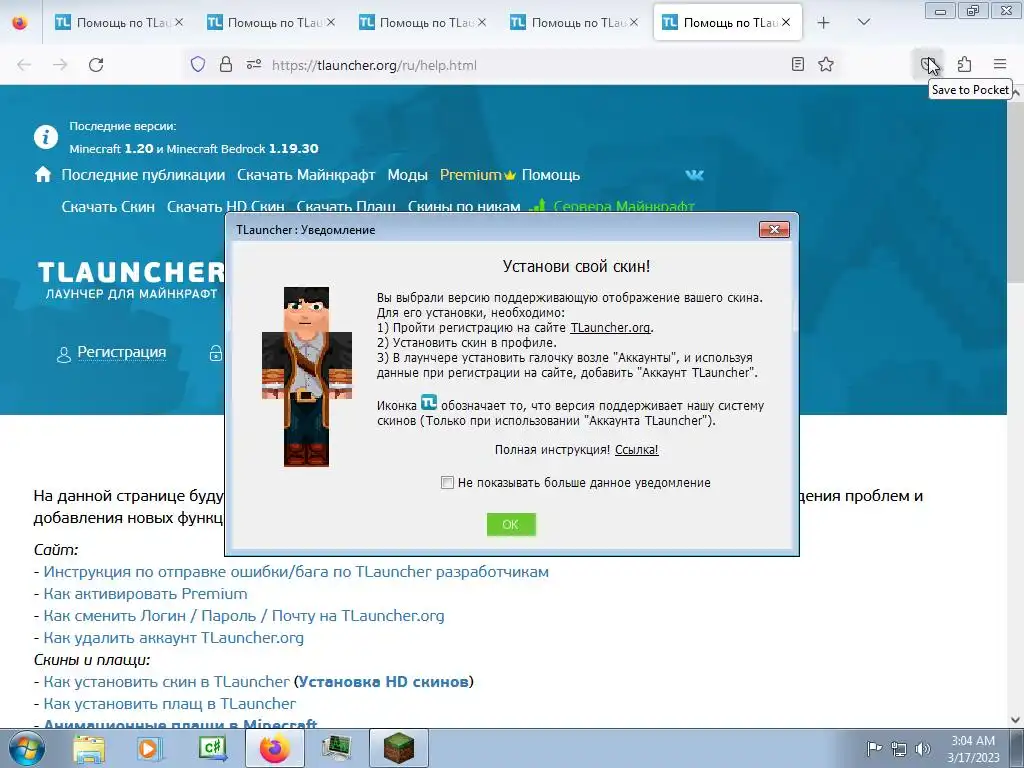Viewport: 1024px width, 768px height.
Task: Open the monitor tool taskbar icon
Action: (336, 748)
